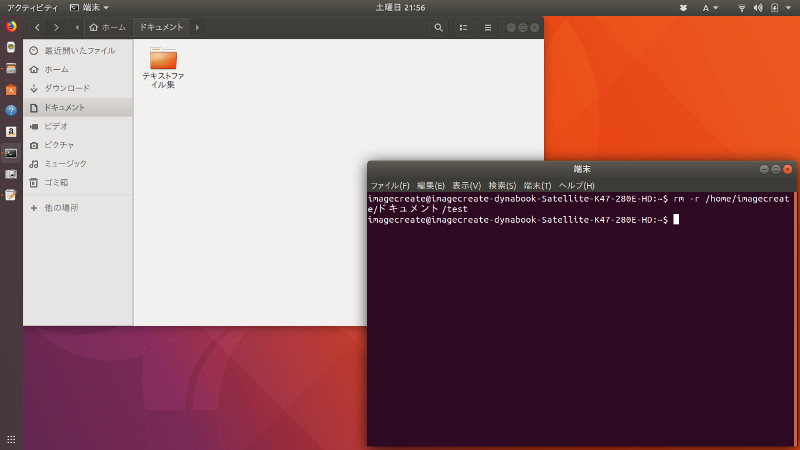
Task: Open the clock and calendar panel
Action: pyautogui.click(x=400, y=8)
